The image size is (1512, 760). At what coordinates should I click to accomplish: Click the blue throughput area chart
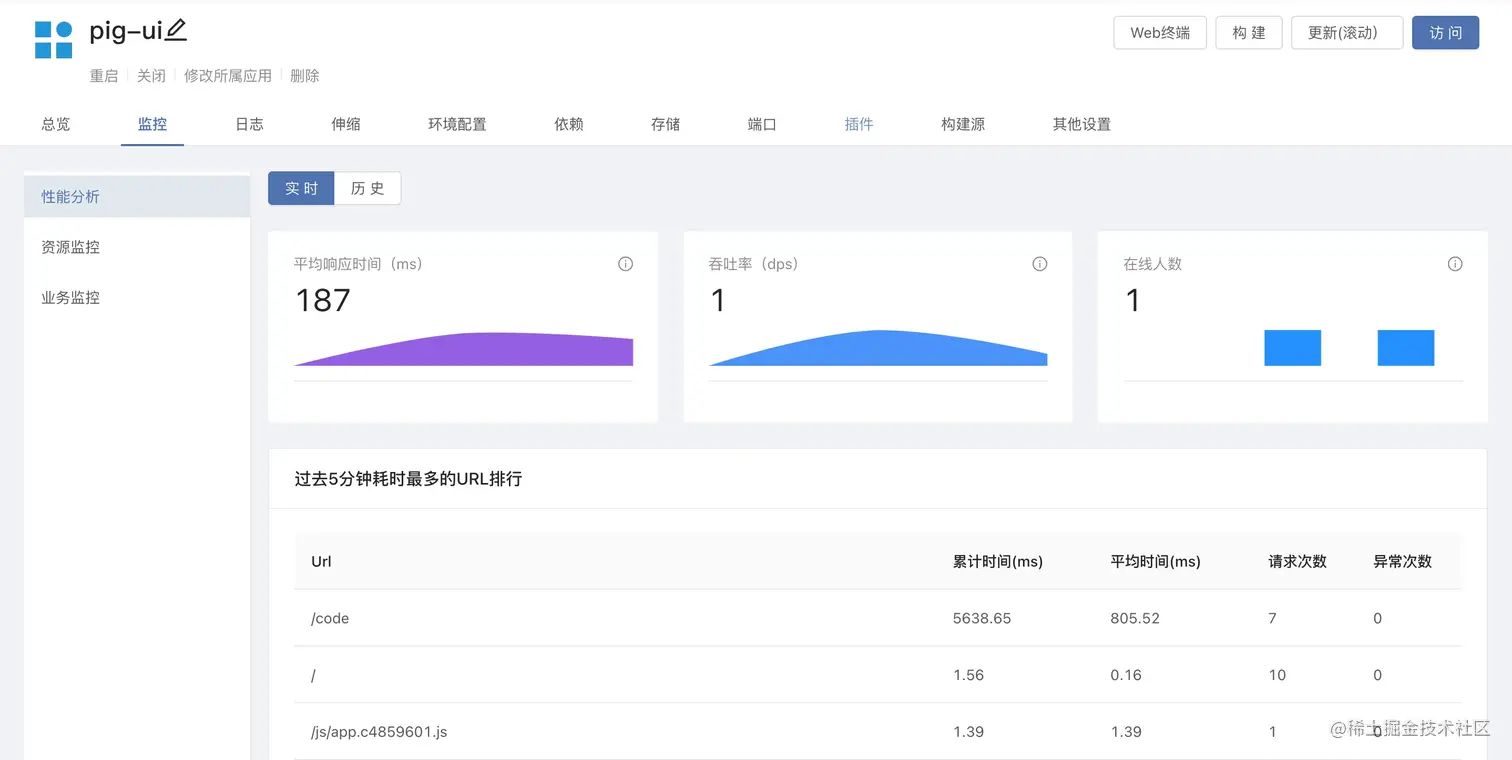(x=878, y=348)
